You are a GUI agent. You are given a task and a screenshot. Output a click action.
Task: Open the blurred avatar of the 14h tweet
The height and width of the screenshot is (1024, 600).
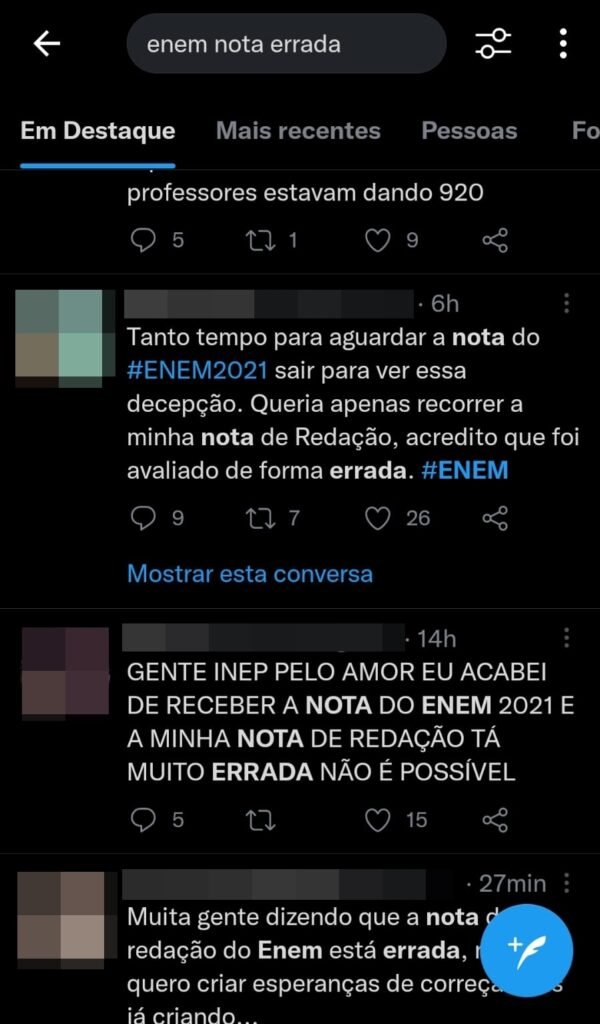65,671
